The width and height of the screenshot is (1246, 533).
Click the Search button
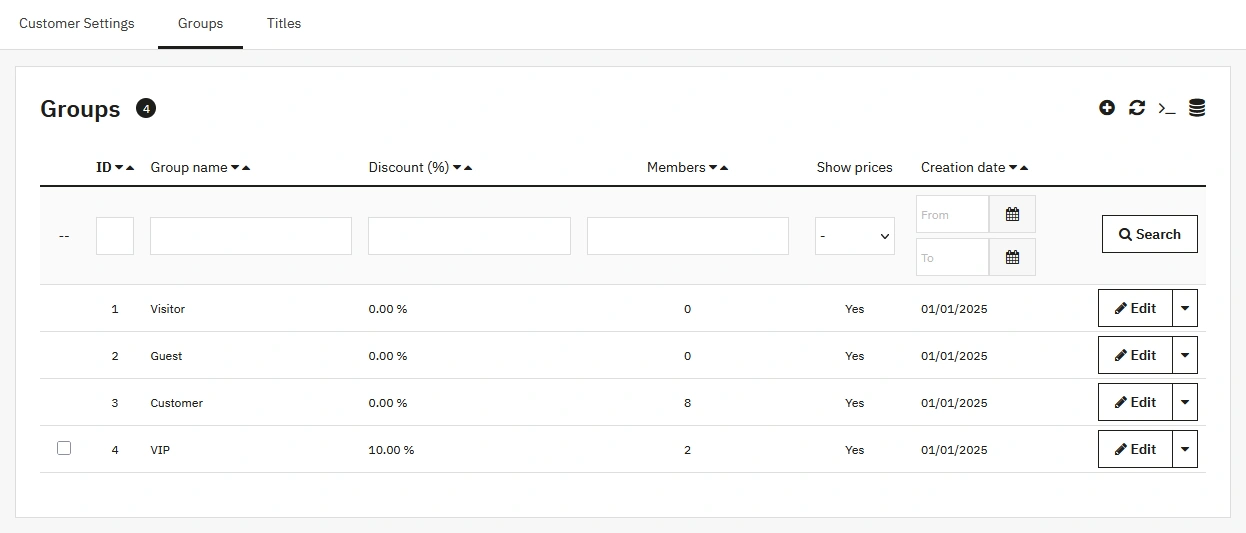1149,234
